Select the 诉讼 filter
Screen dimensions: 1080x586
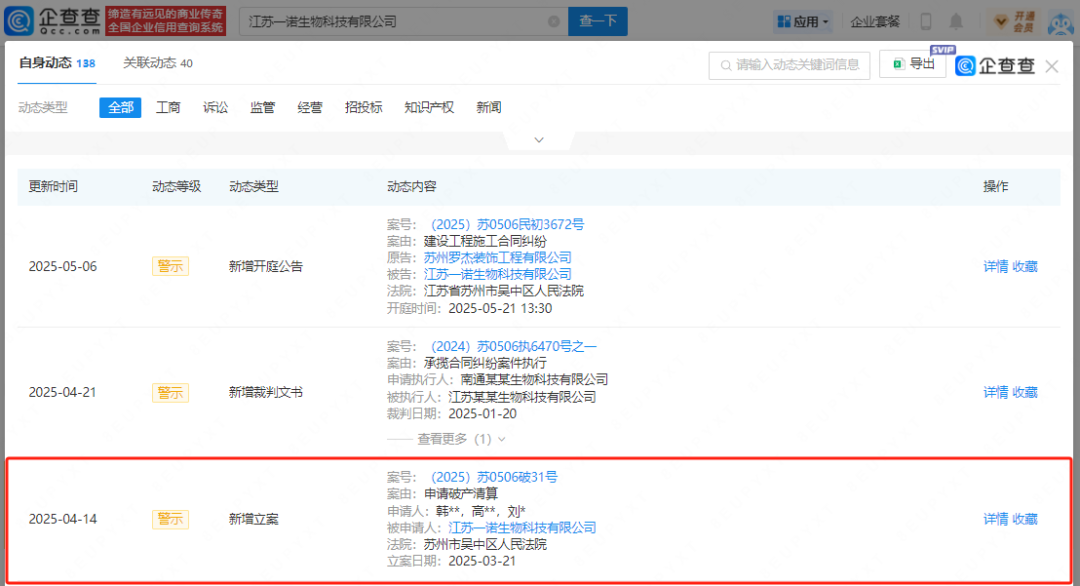coord(215,107)
